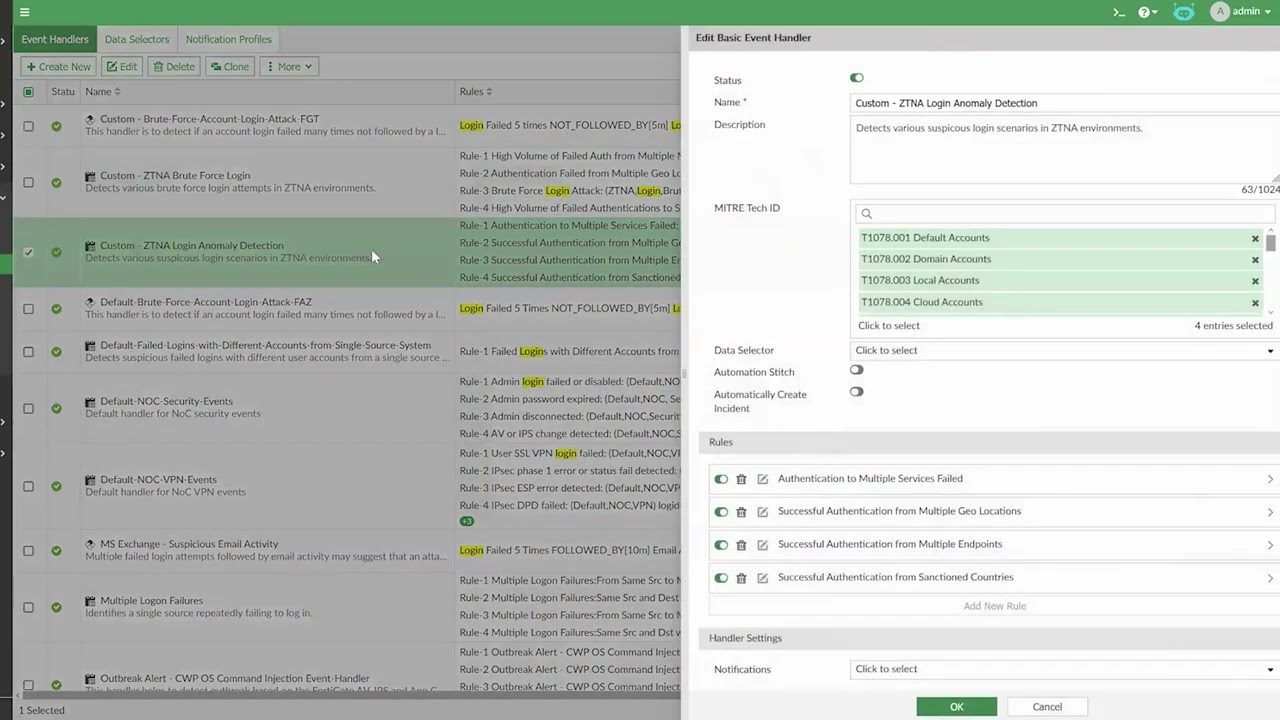The image size is (1280, 720).
Task: Open the hamburger menu in the top bar
Action: click(x=24, y=12)
